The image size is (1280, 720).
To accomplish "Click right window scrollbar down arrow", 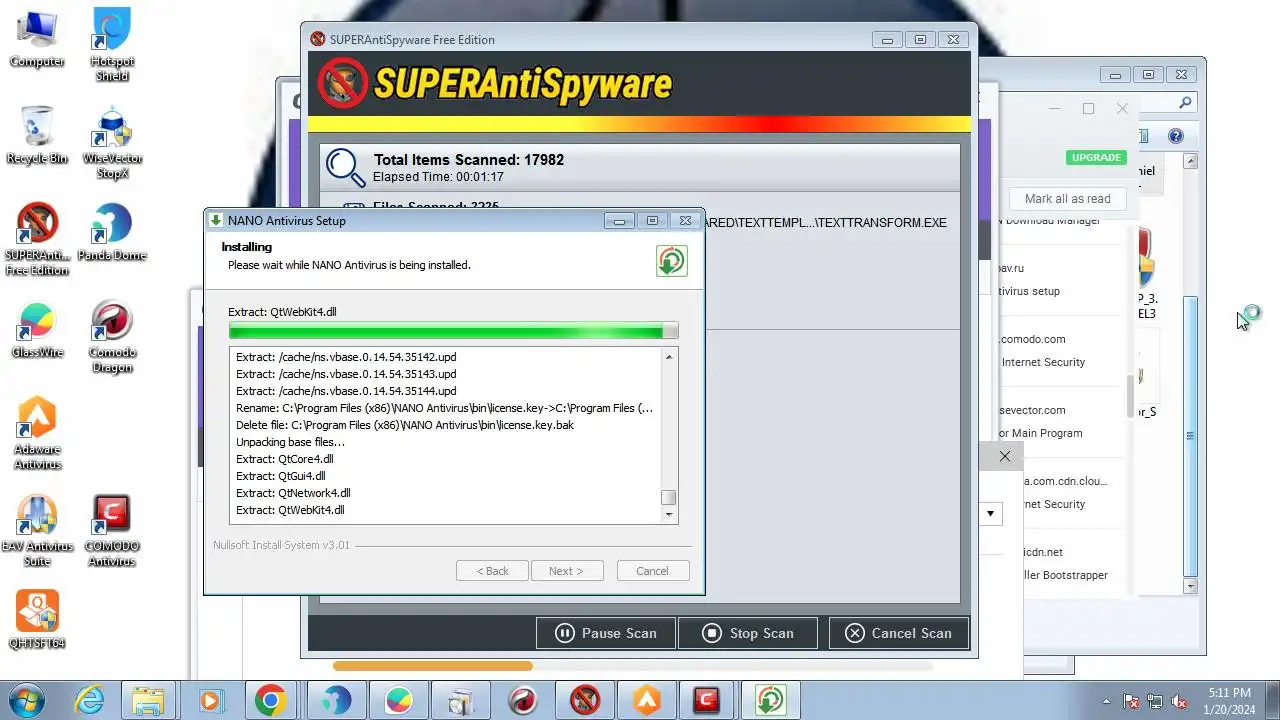I will tap(1190, 586).
